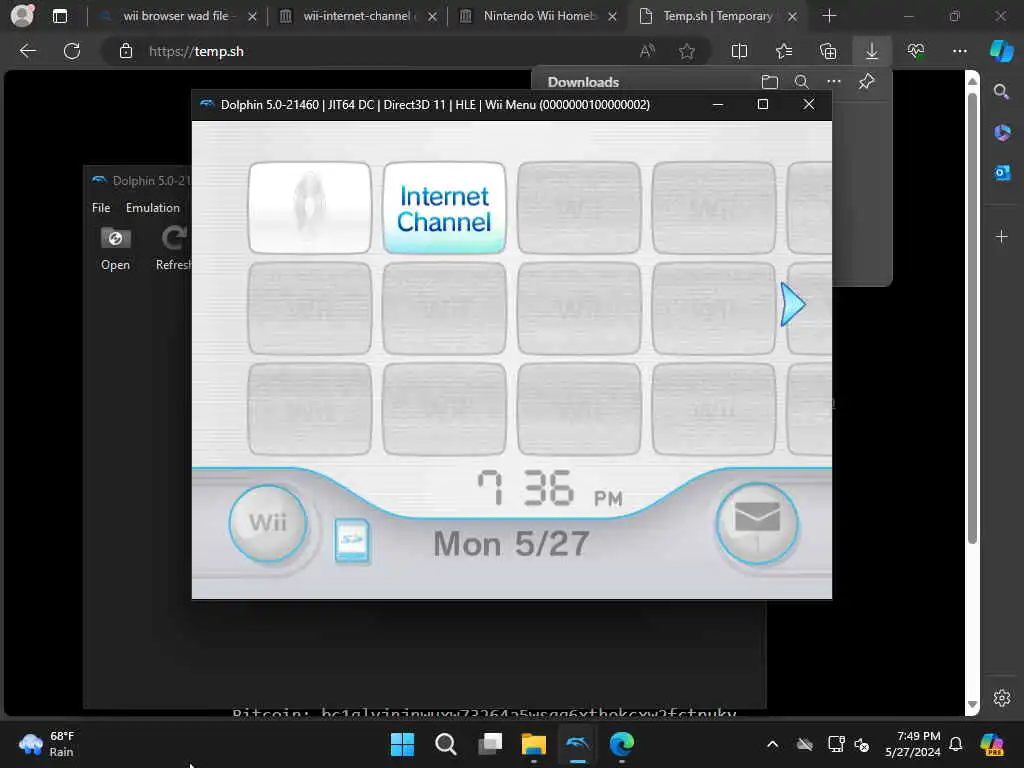
Task: Click Refresh icon in Dolphin toolbar
Action: tap(174, 248)
